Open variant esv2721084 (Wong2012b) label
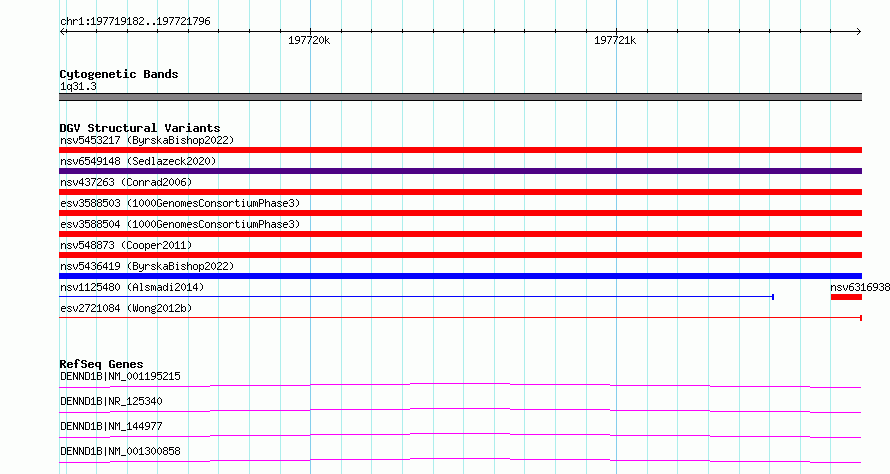890x474 pixels. point(126,308)
